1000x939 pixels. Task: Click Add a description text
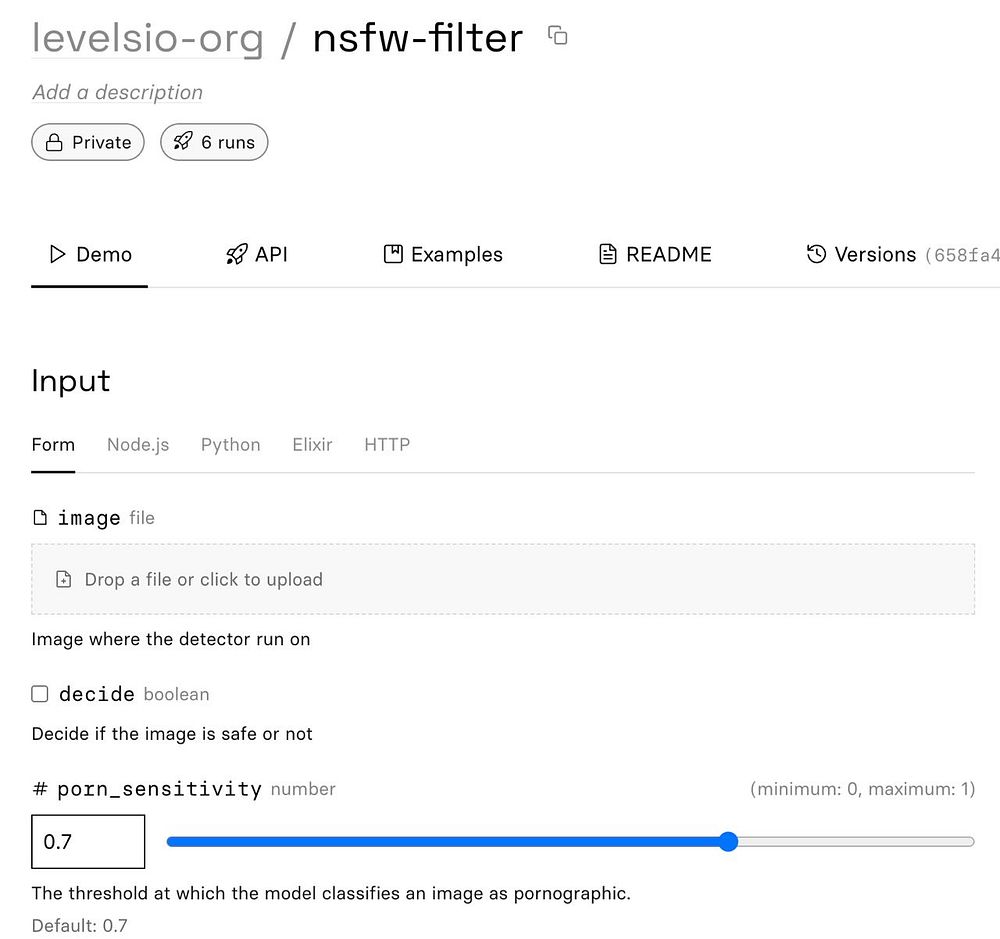(x=117, y=92)
